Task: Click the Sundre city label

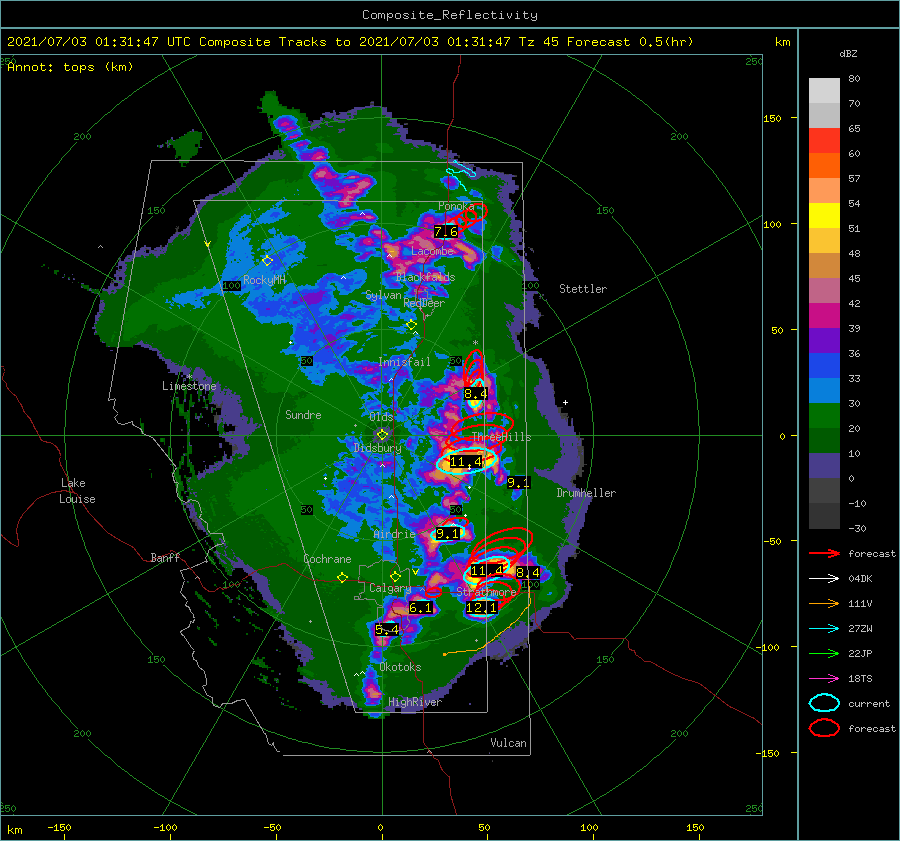Action: [303, 414]
